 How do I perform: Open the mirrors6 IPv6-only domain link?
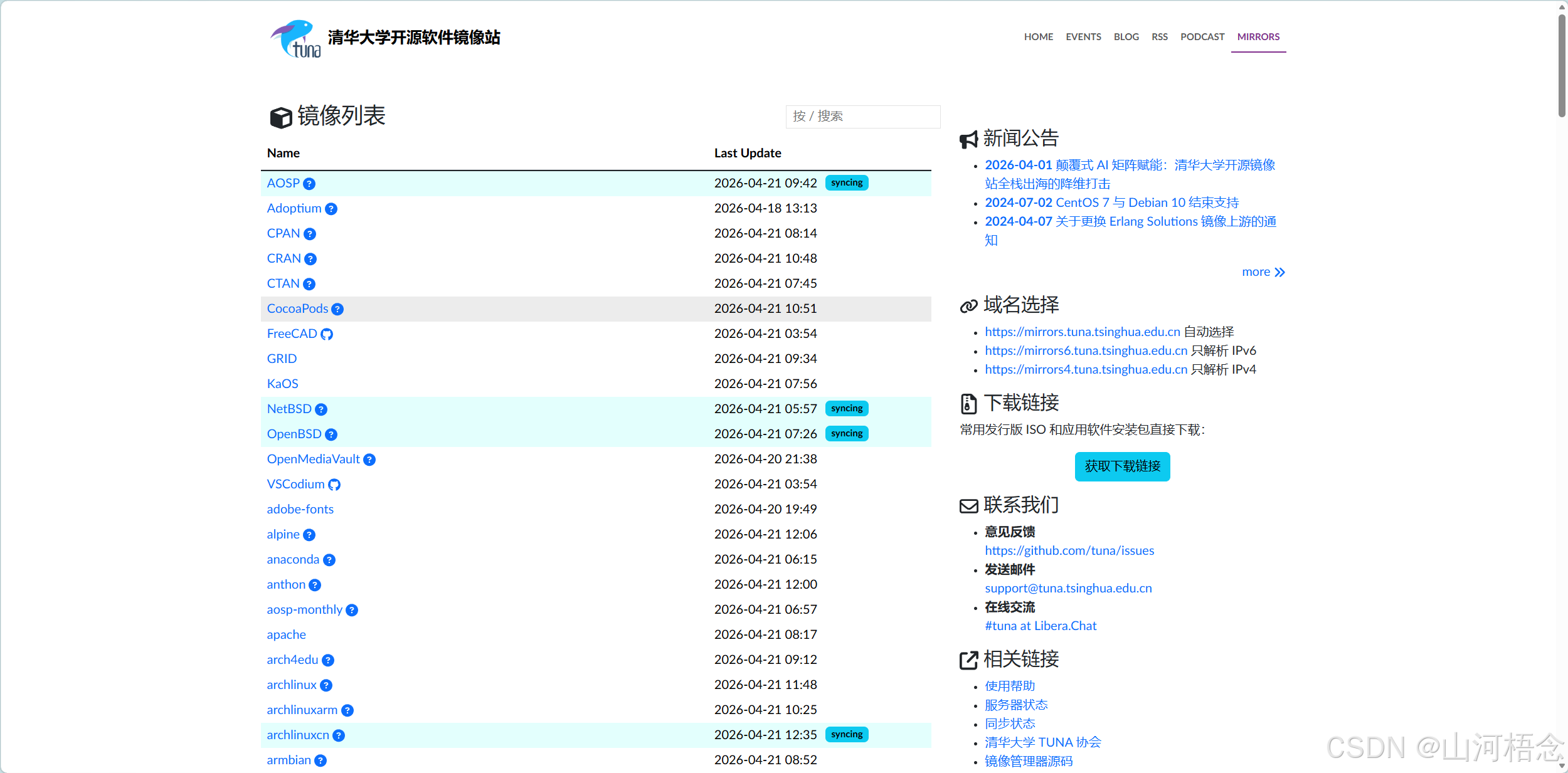click(x=1086, y=350)
